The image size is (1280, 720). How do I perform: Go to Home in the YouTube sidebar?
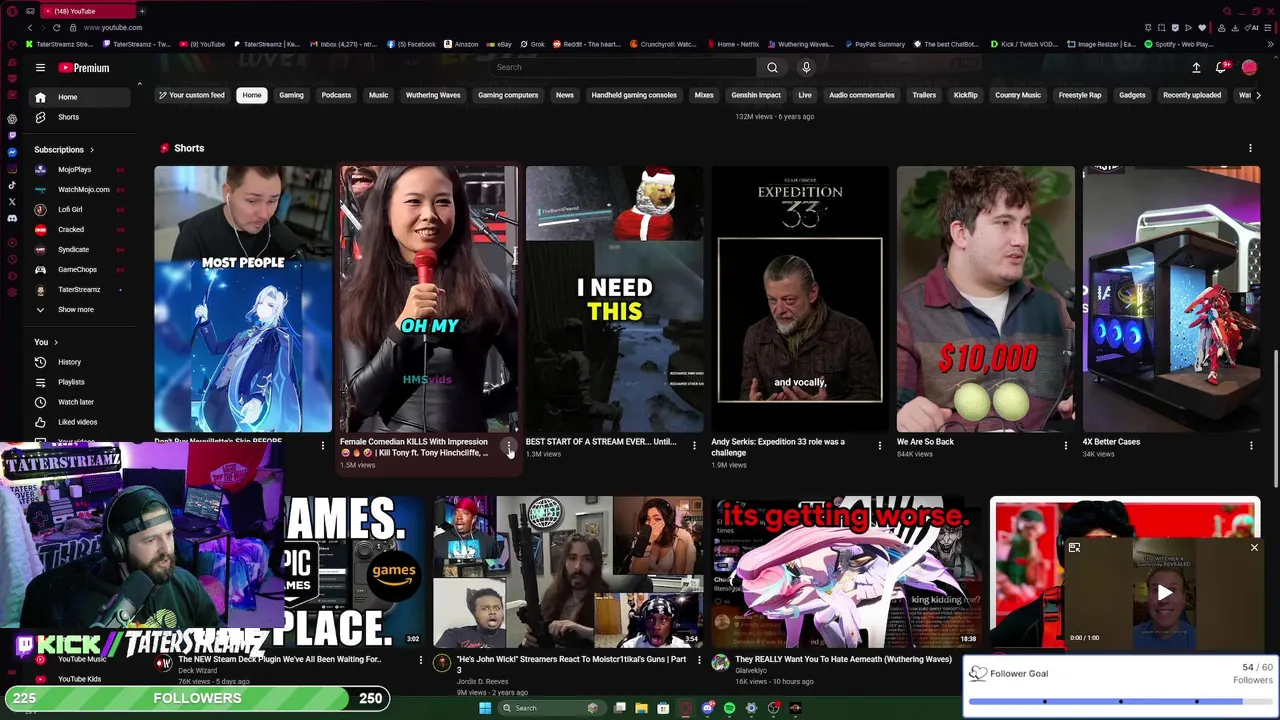[81, 97]
